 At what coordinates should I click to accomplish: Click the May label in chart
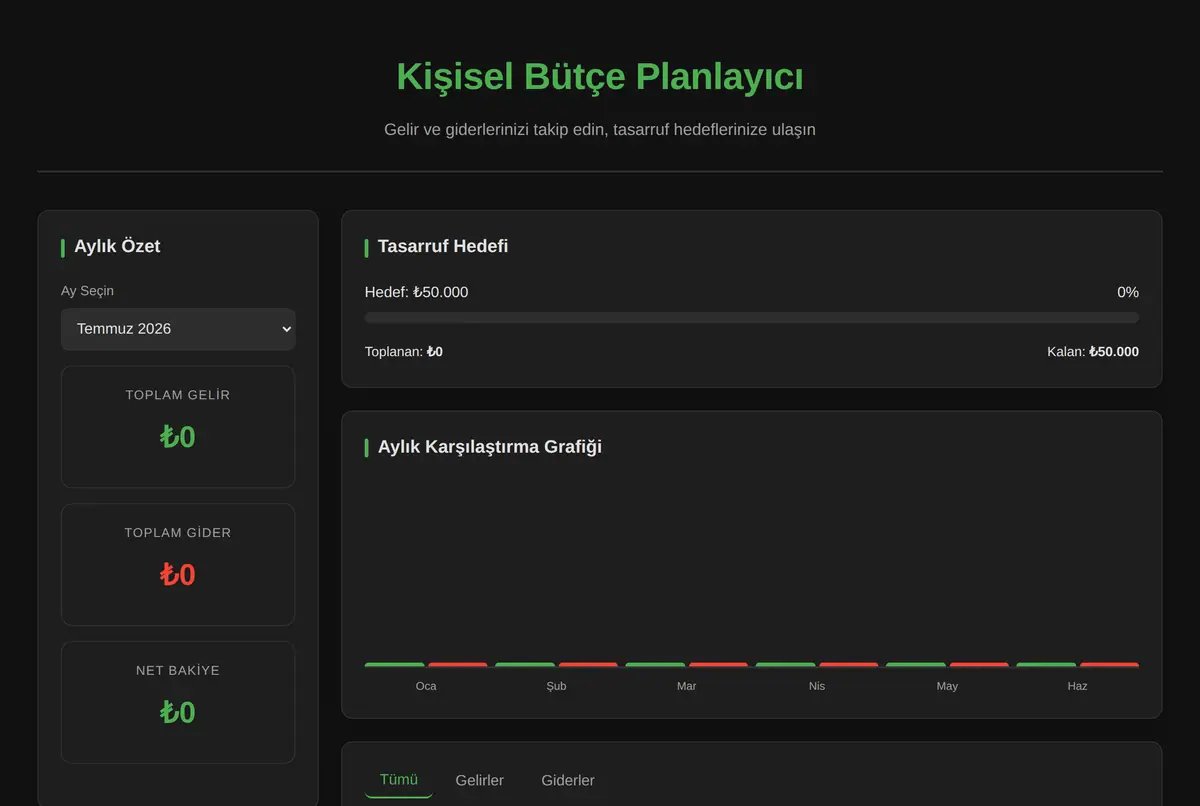click(947, 686)
